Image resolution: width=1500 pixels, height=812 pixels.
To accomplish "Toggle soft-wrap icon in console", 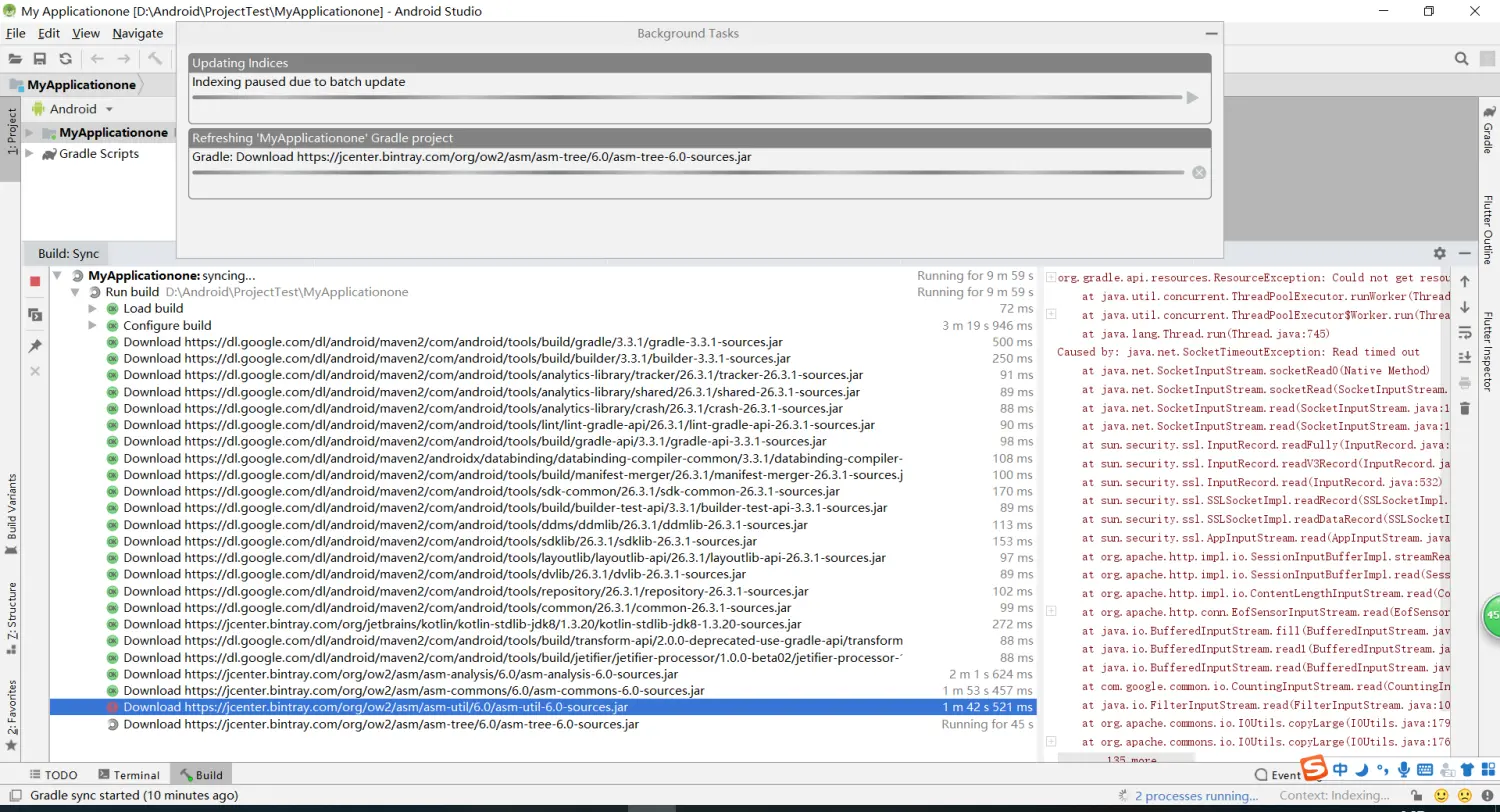I will [1465, 332].
